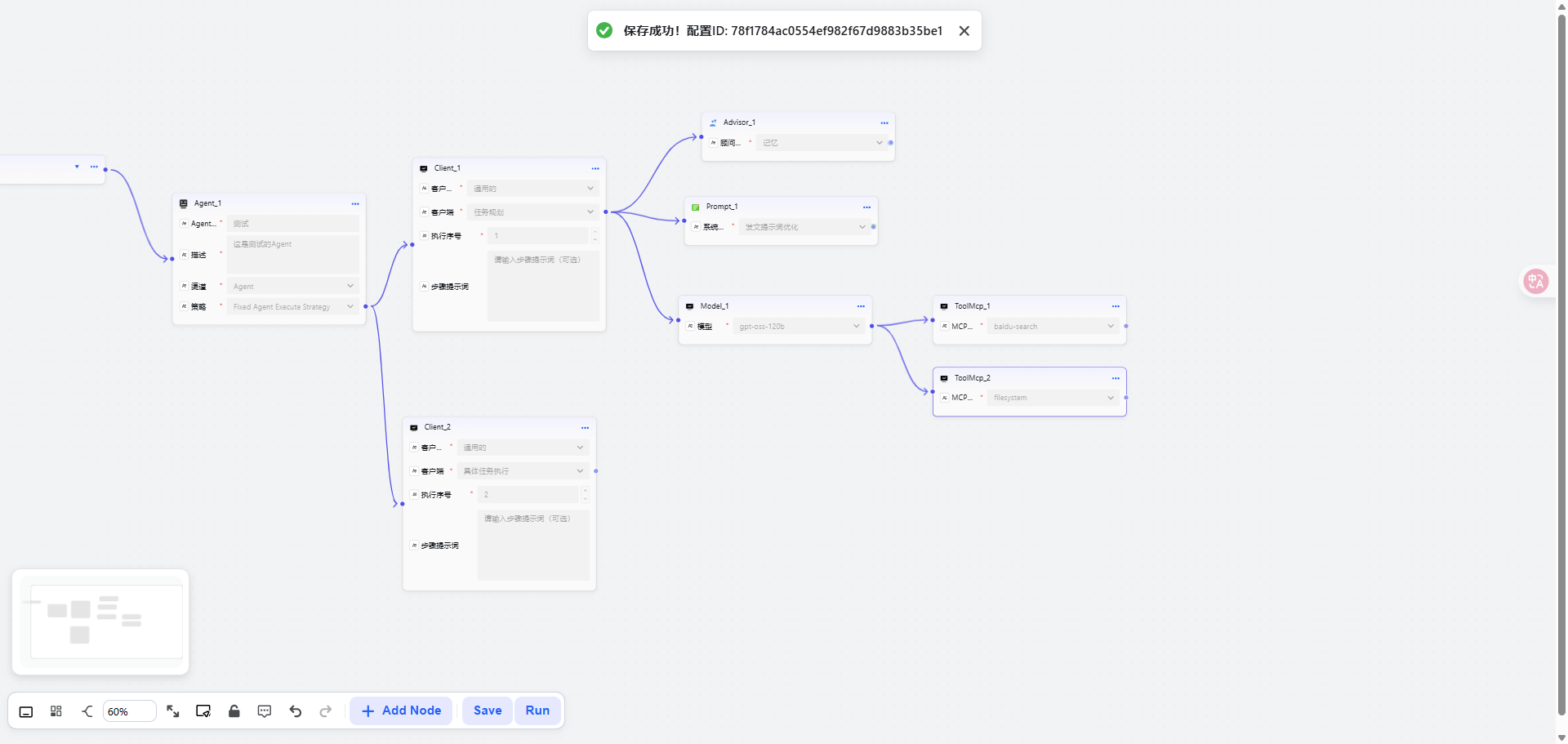Dismiss the save success notification

pos(964,31)
